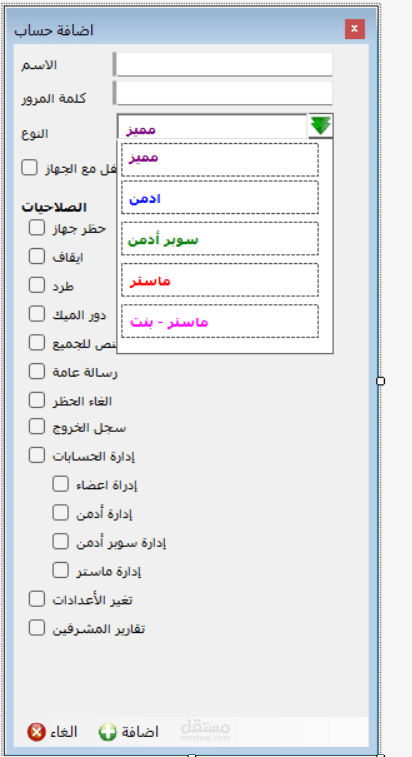Image resolution: width=412 pixels, height=757 pixels.
Task: Click the red X cancel icon
Action: (x=37, y=732)
